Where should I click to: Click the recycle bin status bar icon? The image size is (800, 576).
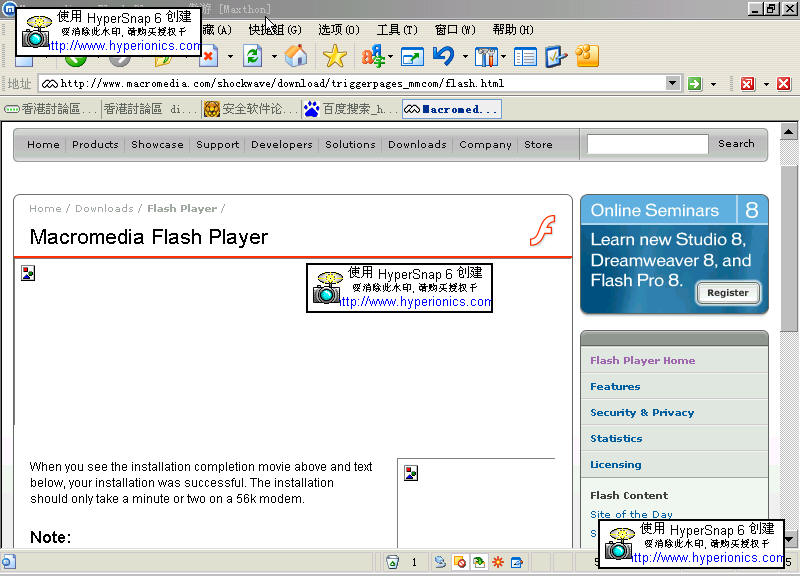click(x=392, y=562)
